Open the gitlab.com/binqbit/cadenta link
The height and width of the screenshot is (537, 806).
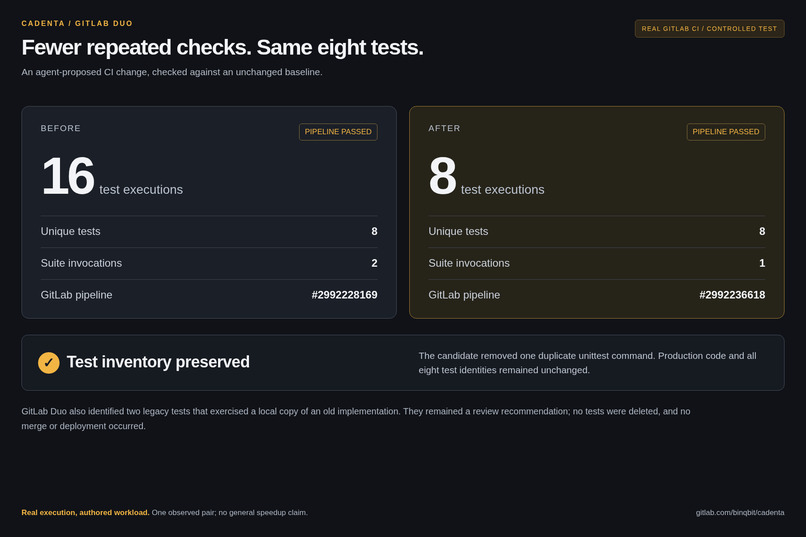pyautogui.click(x=740, y=512)
